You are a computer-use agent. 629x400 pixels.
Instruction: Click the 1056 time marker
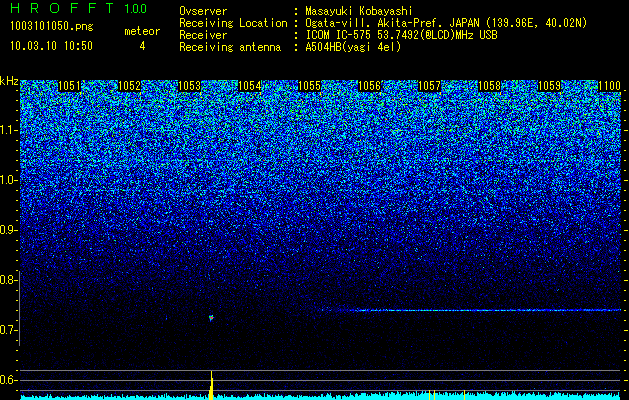369,86
